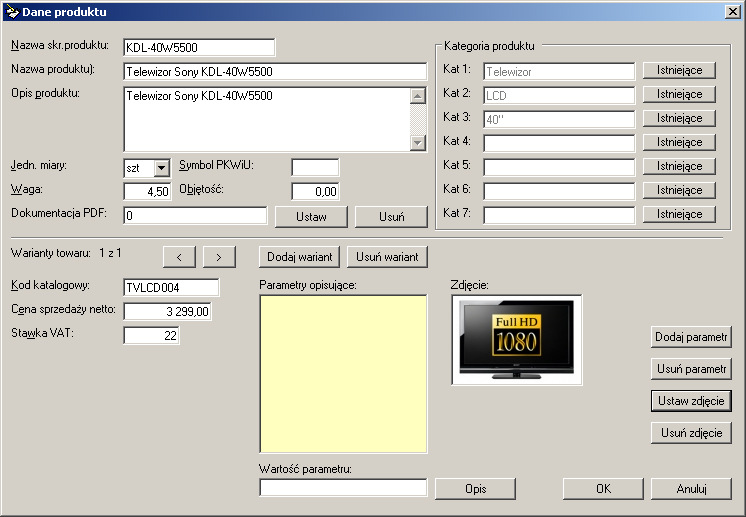Viewport: 746px width, 517px height.
Task: Click Istniejące button for Kat 3
Action: 679,118
